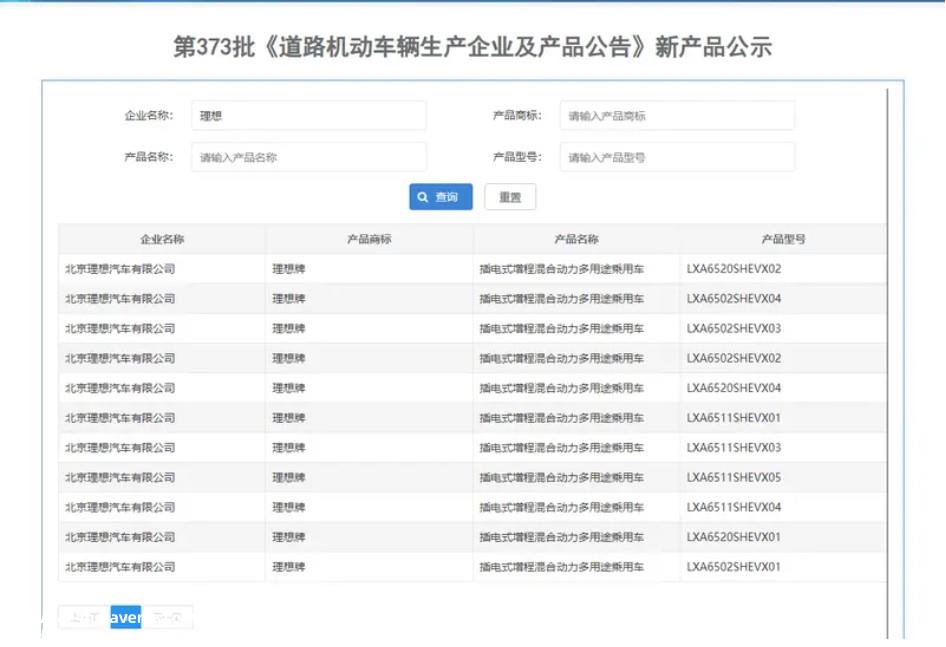This screenshot has height=647, width=946.
Task: Click 插电式增程混合动力多用途乘用车 in the LXA6502SHEVX01 row
Action: click(561, 567)
